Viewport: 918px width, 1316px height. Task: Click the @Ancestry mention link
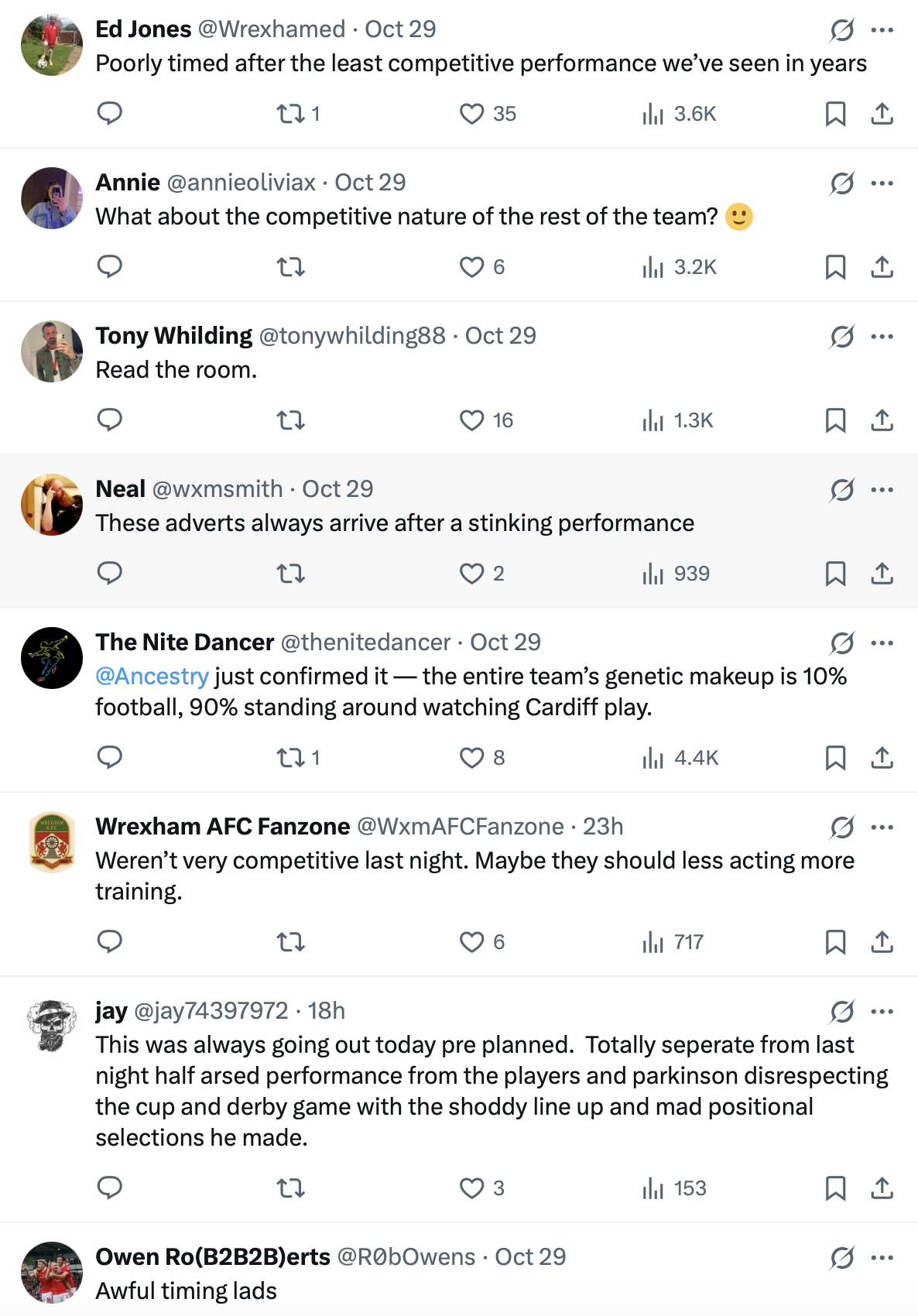point(152,677)
